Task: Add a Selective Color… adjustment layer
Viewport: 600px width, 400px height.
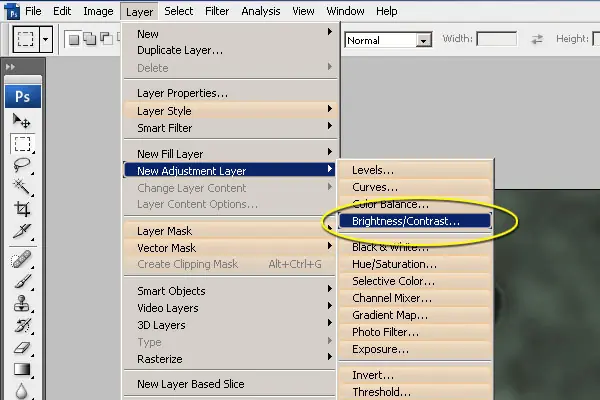Action: pos(416,281)
